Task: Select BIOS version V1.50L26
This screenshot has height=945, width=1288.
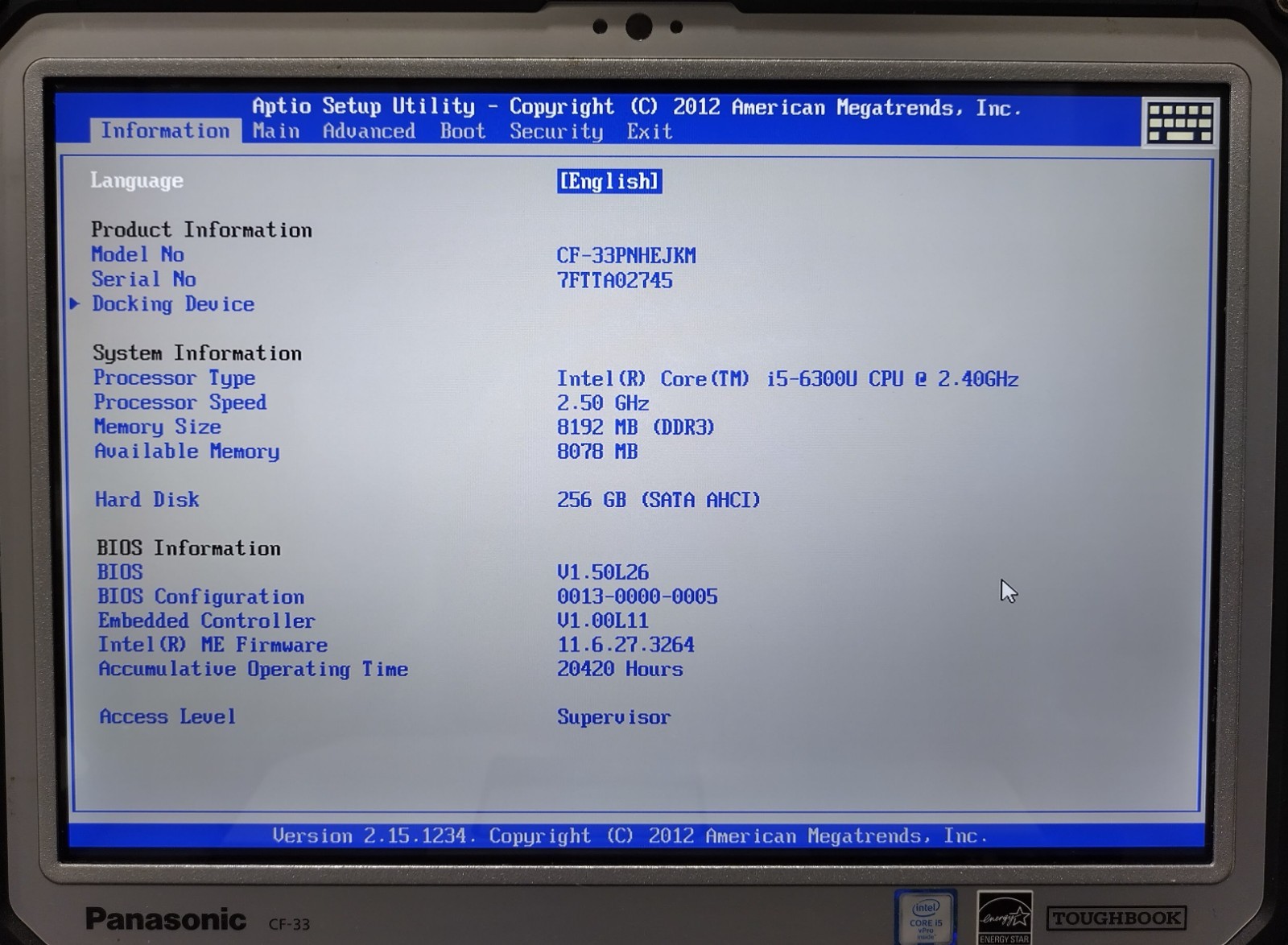Action: coord(603,572)
